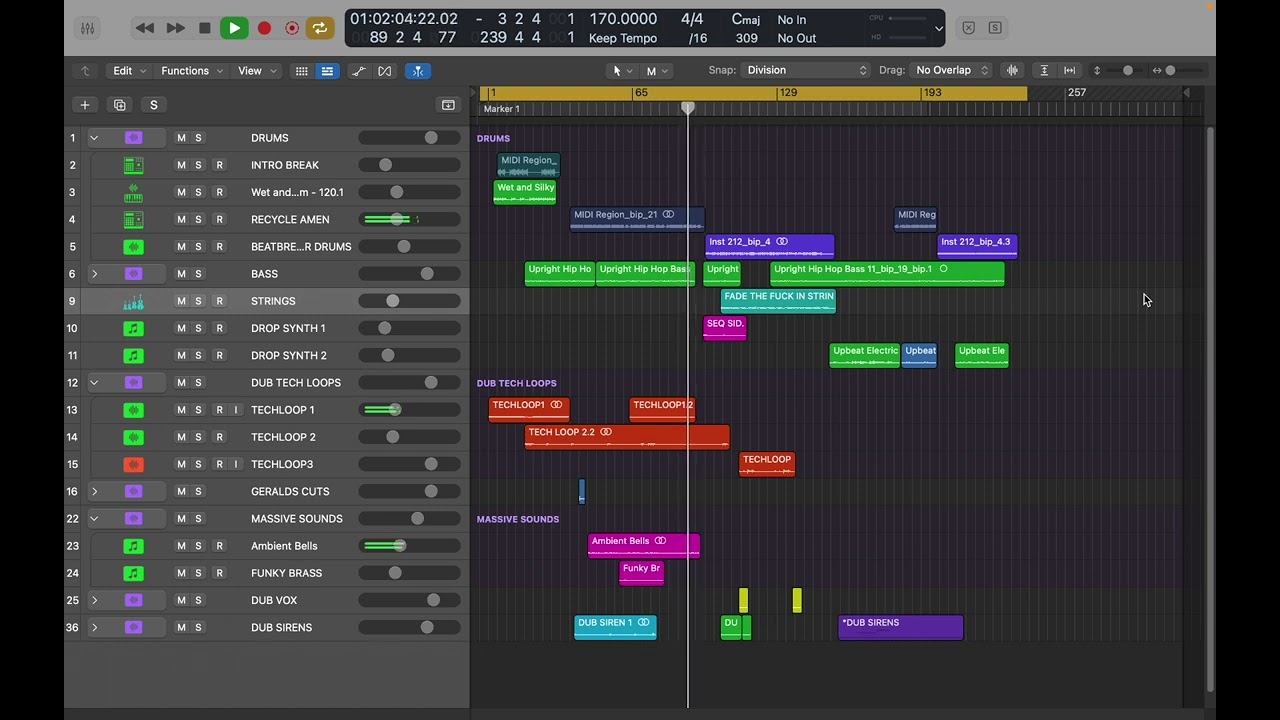Select the TECH LOOP 2.2 region

627,437
